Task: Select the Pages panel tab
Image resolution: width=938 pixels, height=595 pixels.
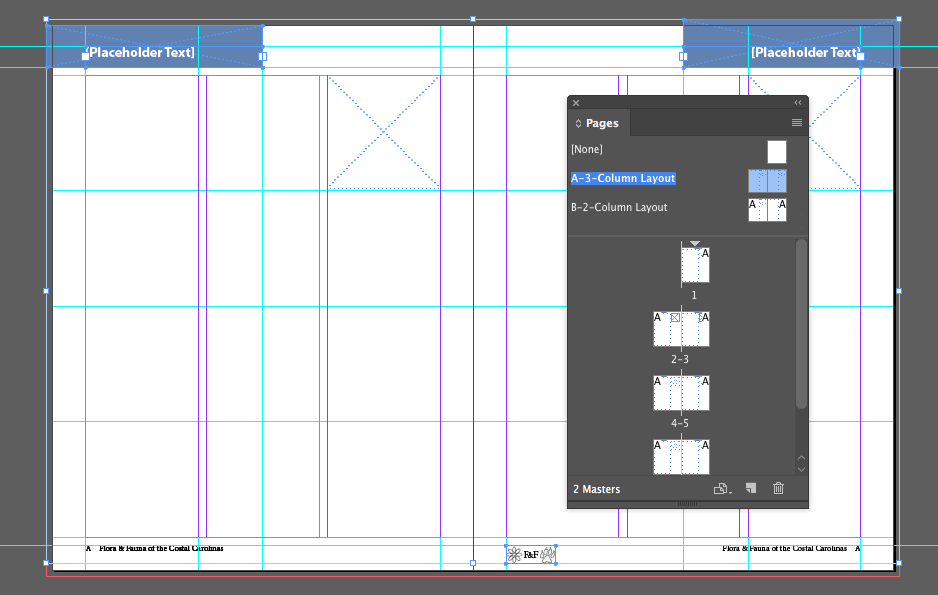Action: 599,123
